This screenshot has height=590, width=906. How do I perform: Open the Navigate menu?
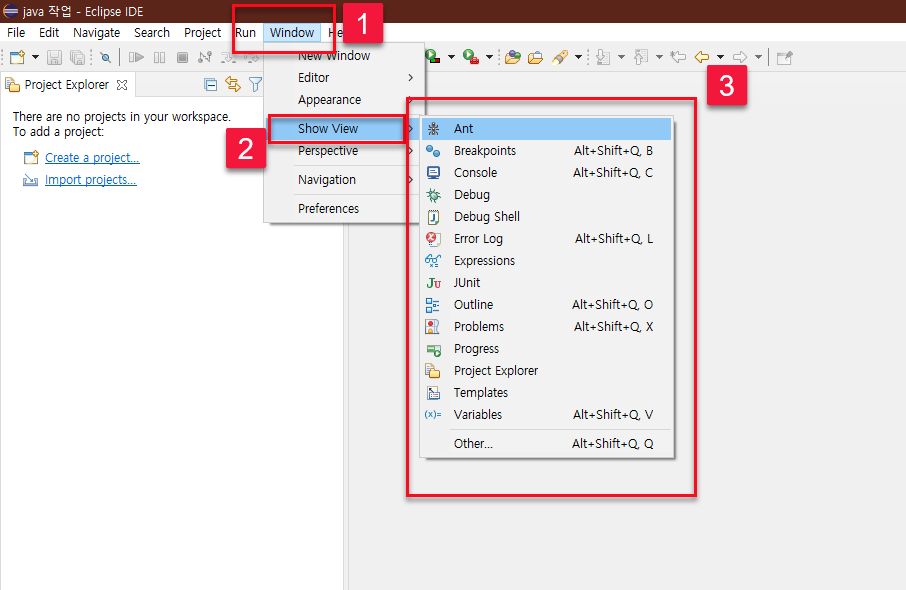pyautogui.click(x=96, y=33)
